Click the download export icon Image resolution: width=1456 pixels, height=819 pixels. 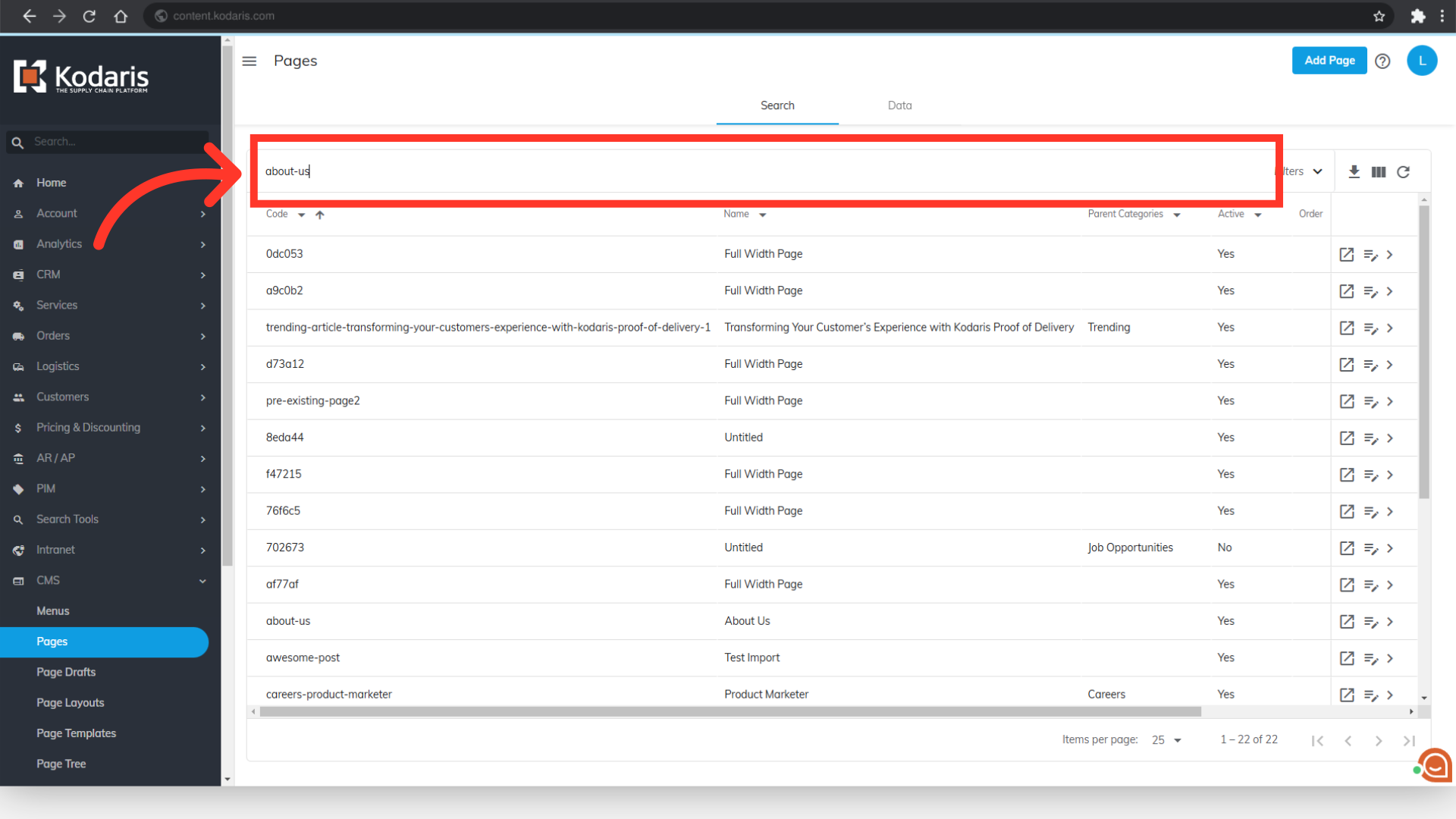click(x=1354, y=172)
